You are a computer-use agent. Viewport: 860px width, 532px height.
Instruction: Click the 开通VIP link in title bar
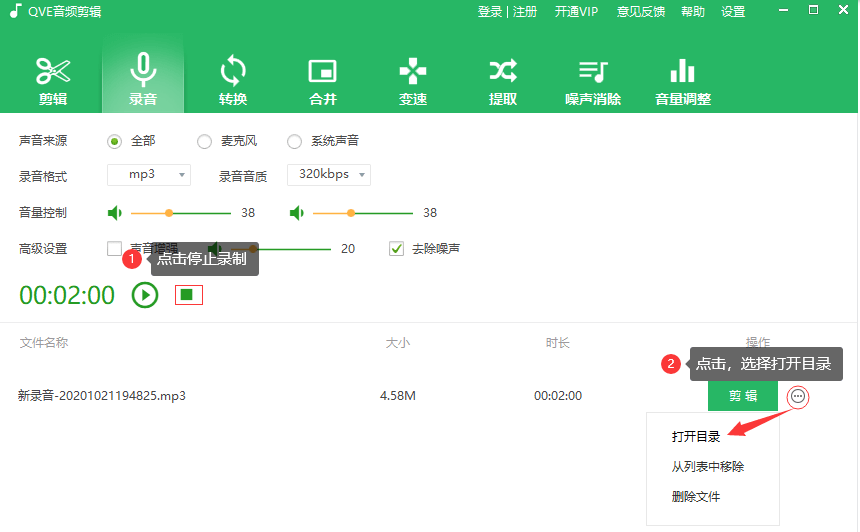576,12
